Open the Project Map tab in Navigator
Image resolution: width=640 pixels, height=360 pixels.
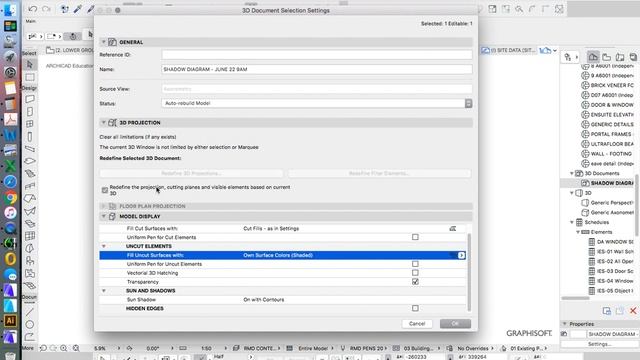[593, 57]
